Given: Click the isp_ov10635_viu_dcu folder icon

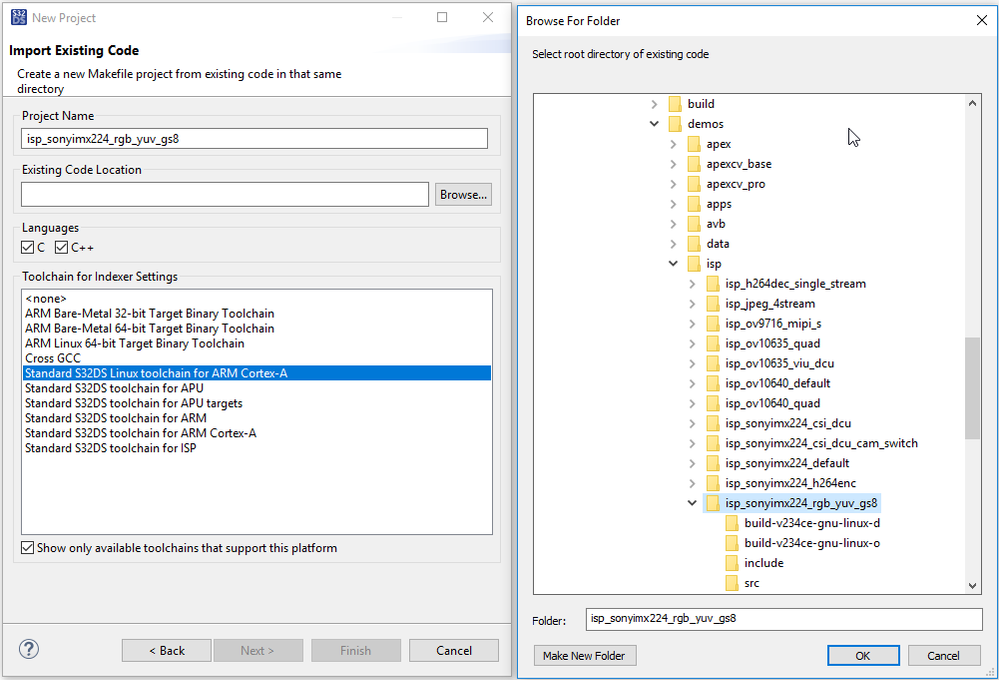Looking at the screenshot, I should point(713,363).
